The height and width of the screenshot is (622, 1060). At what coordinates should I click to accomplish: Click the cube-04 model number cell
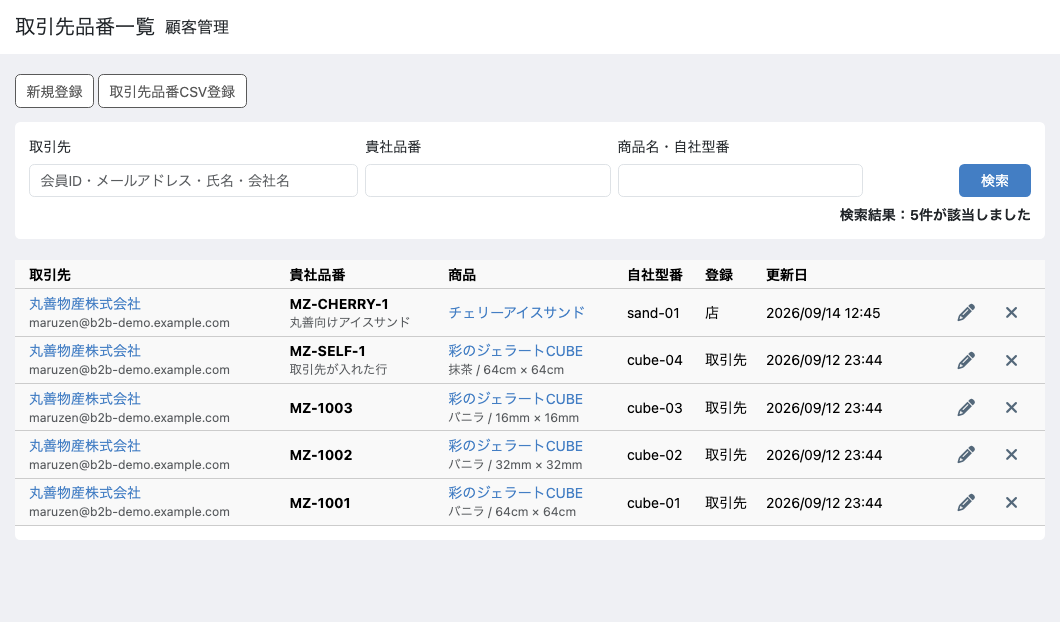click(x=654, y=360)
